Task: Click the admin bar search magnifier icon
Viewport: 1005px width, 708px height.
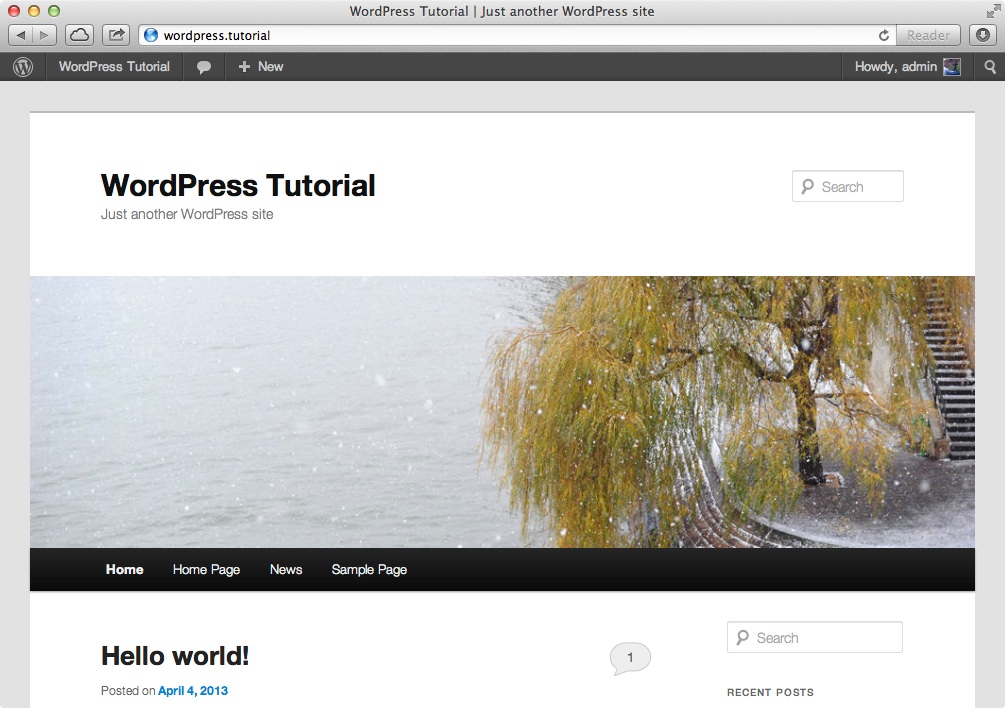Action: click(x=990, y=67)
